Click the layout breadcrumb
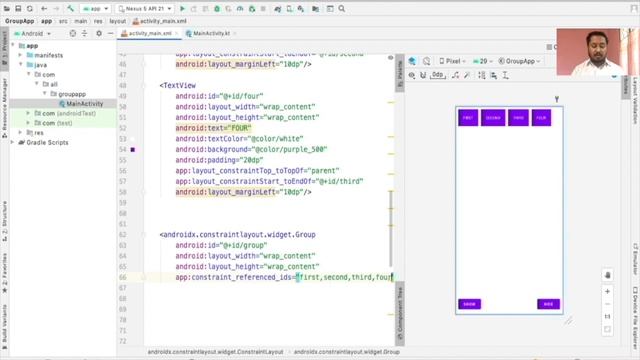The height and width of the screenshot is (360, 640). pyautogui.click(x=118, y=21)
